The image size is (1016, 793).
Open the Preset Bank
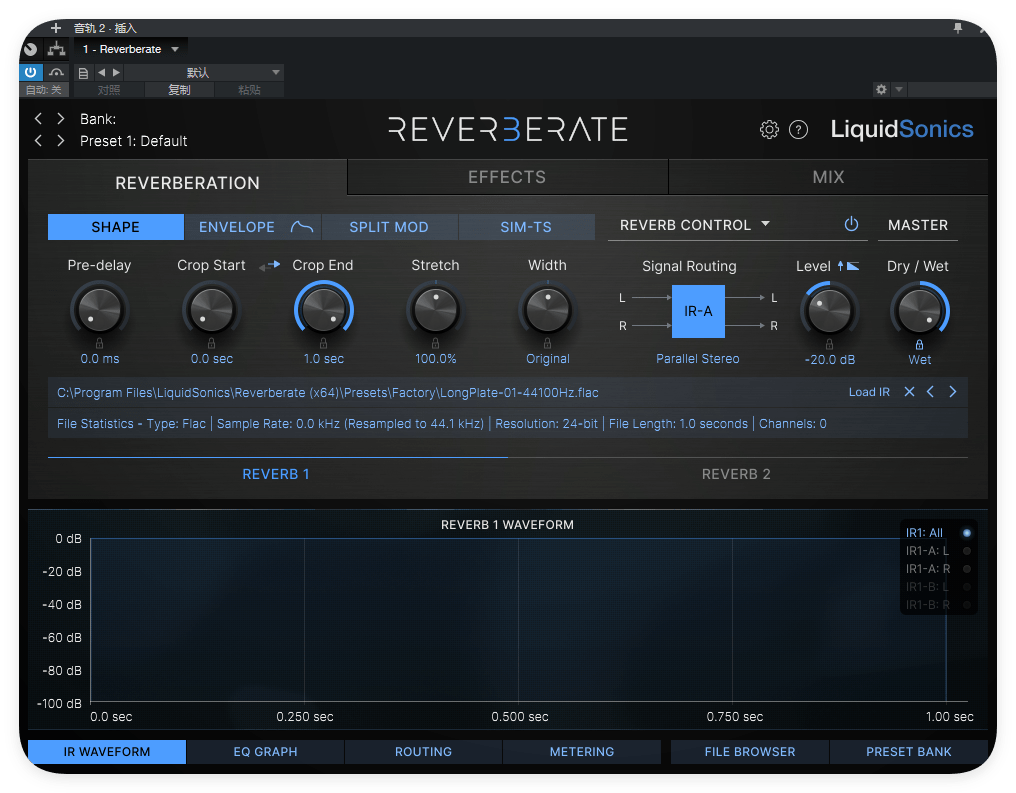click(x=908, y=752)
